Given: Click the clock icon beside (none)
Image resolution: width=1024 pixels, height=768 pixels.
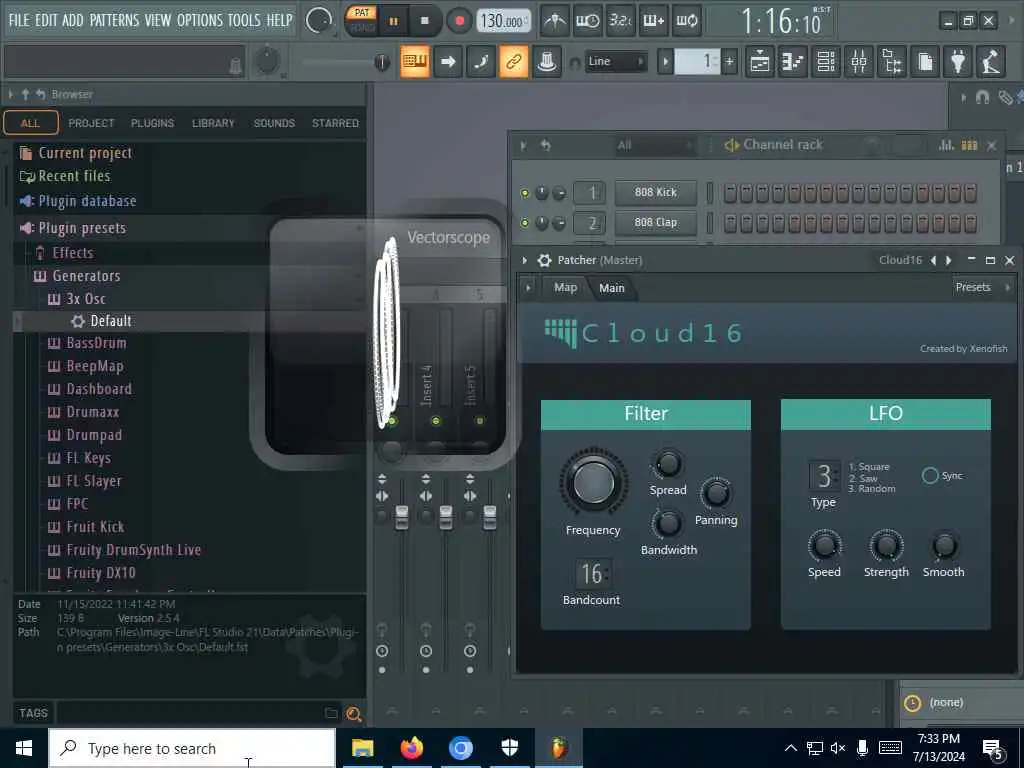Looking at the screenshot, I should click(x=912, y=703).
